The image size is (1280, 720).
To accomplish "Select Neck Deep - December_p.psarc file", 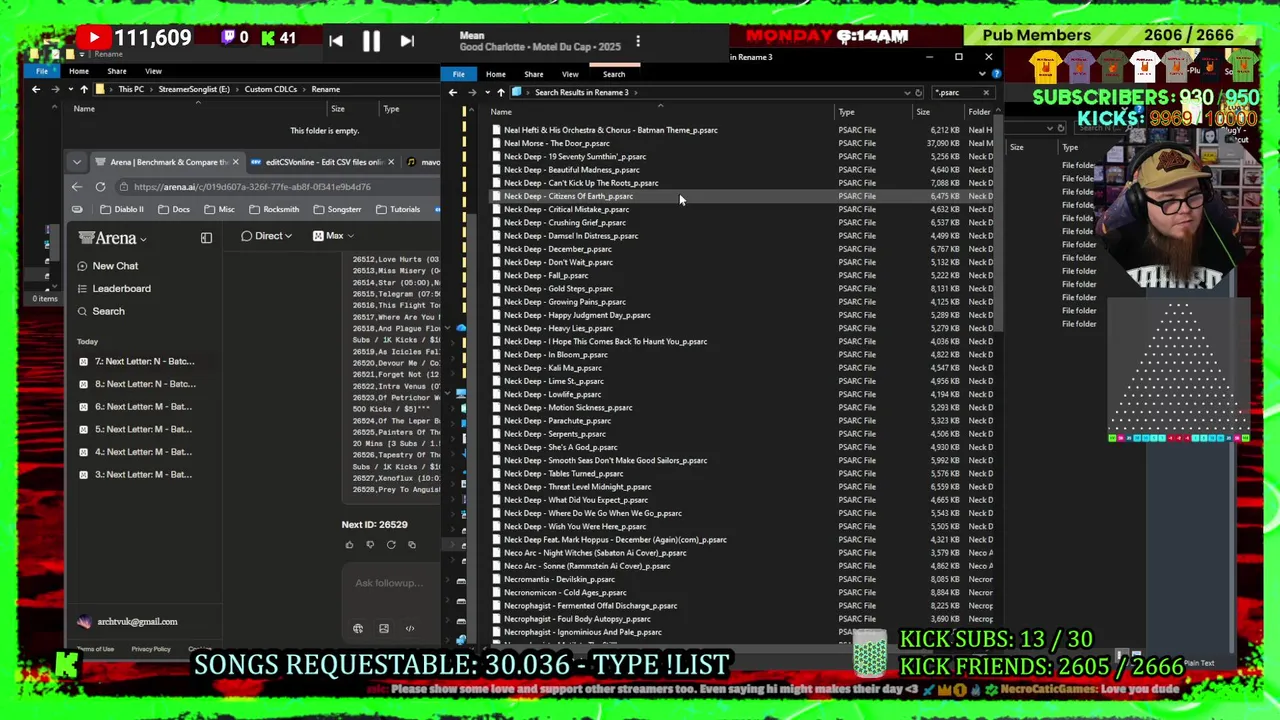I will click(557, 249).
